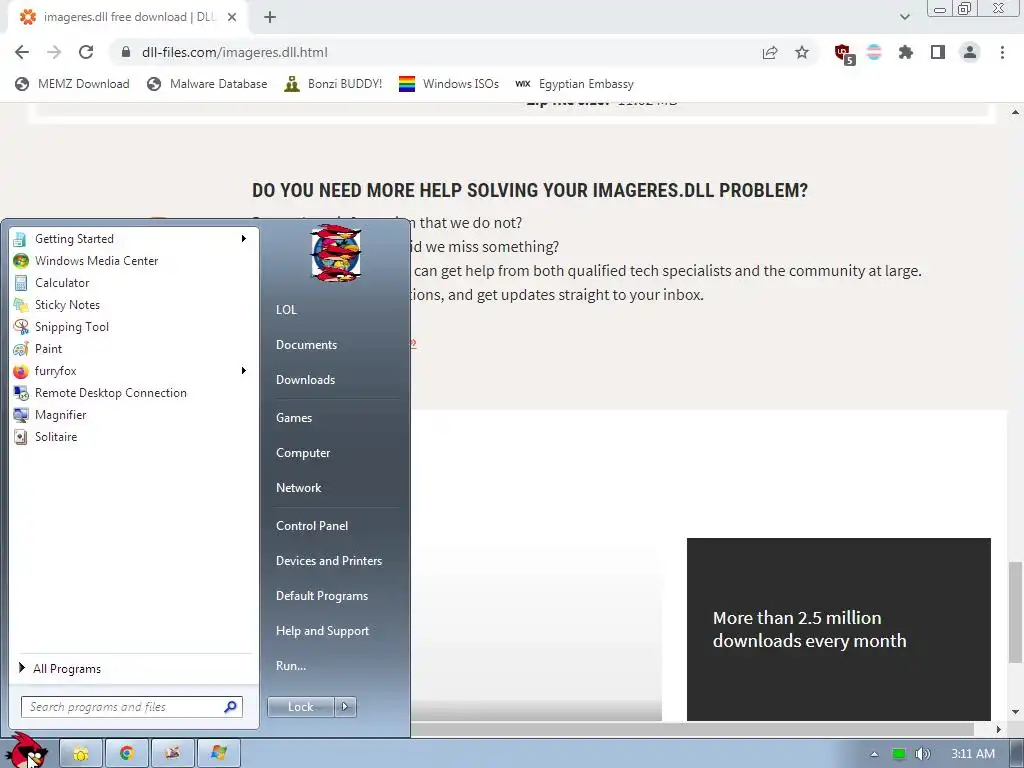Click the Start button orb

click(27, 752)
